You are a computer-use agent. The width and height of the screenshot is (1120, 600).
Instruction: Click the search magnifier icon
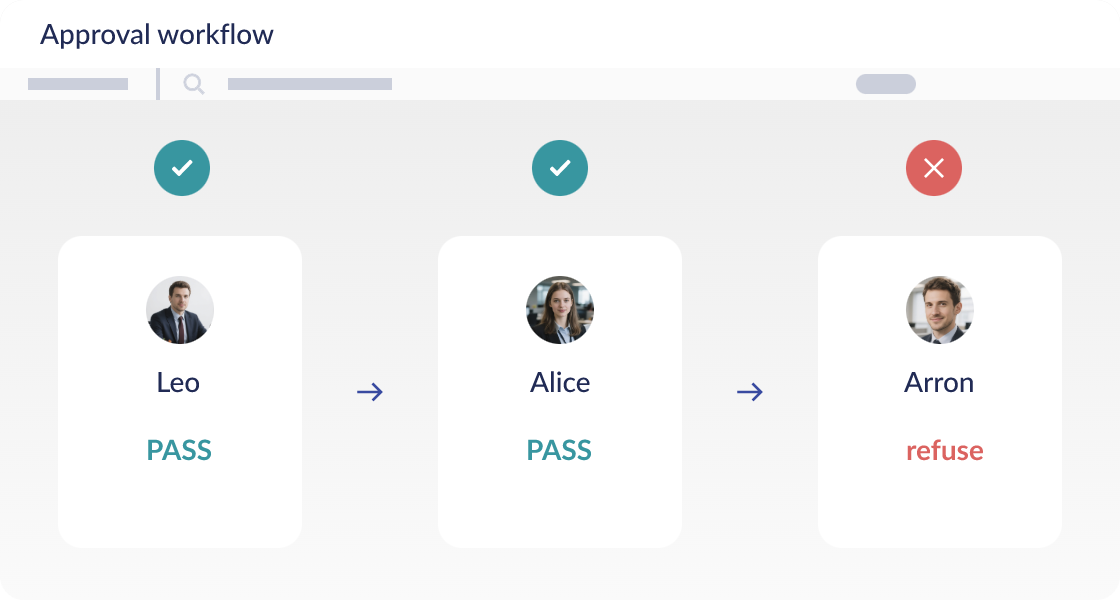[194, 85]
